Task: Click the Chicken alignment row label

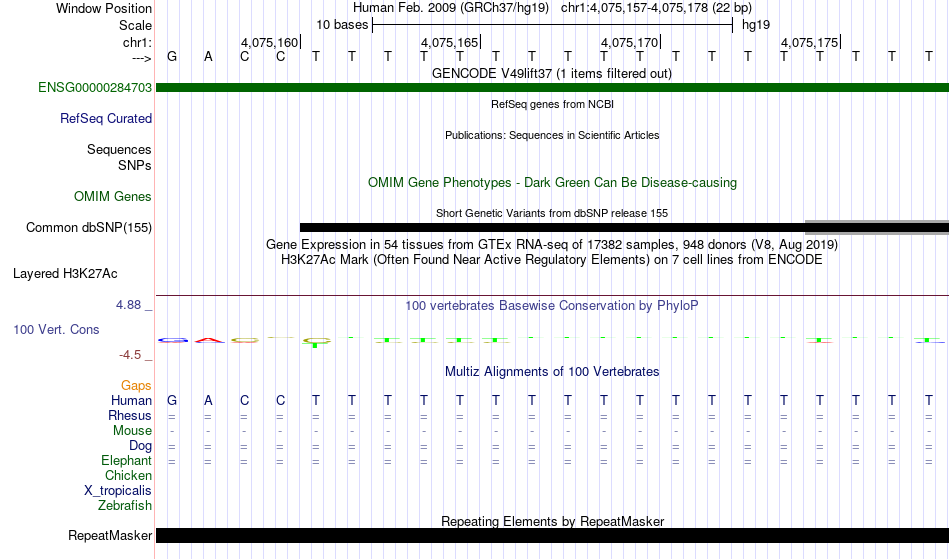Action: 128,475
